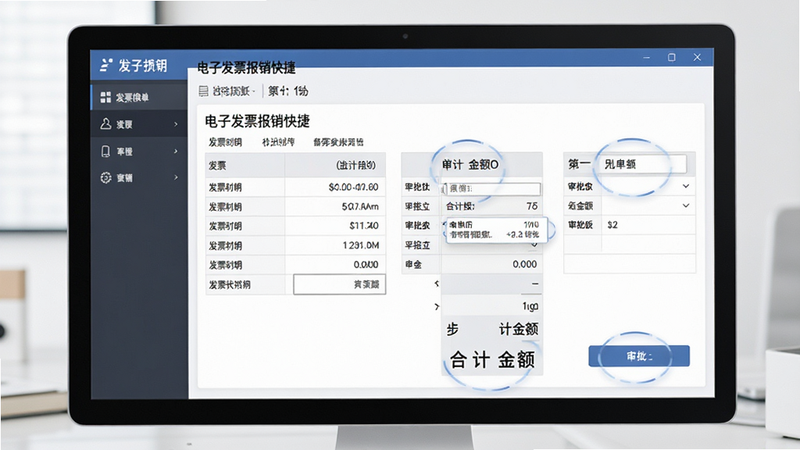Close the application window
This screenshot has width=800, height=450.
tap(697, 58)
